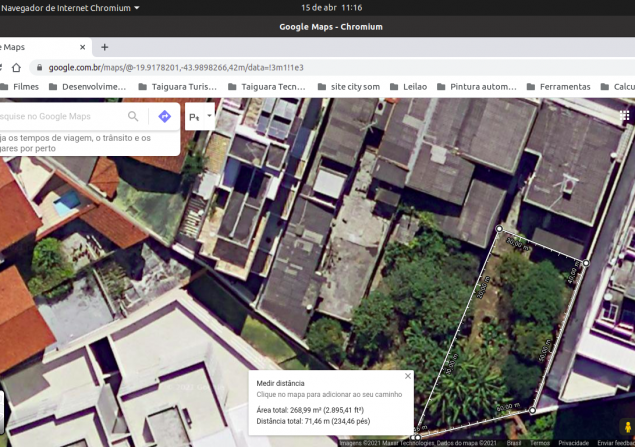Select the southeast measurement point

coord(533,411)
